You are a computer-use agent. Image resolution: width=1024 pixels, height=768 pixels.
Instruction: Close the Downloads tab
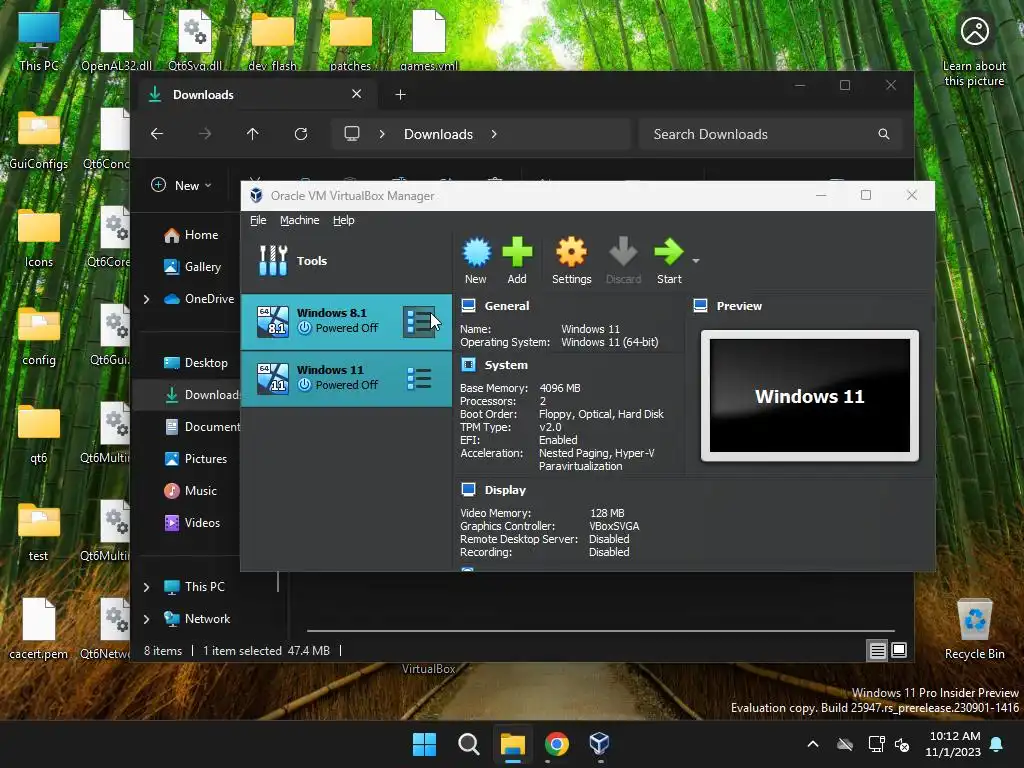[357, 94]
